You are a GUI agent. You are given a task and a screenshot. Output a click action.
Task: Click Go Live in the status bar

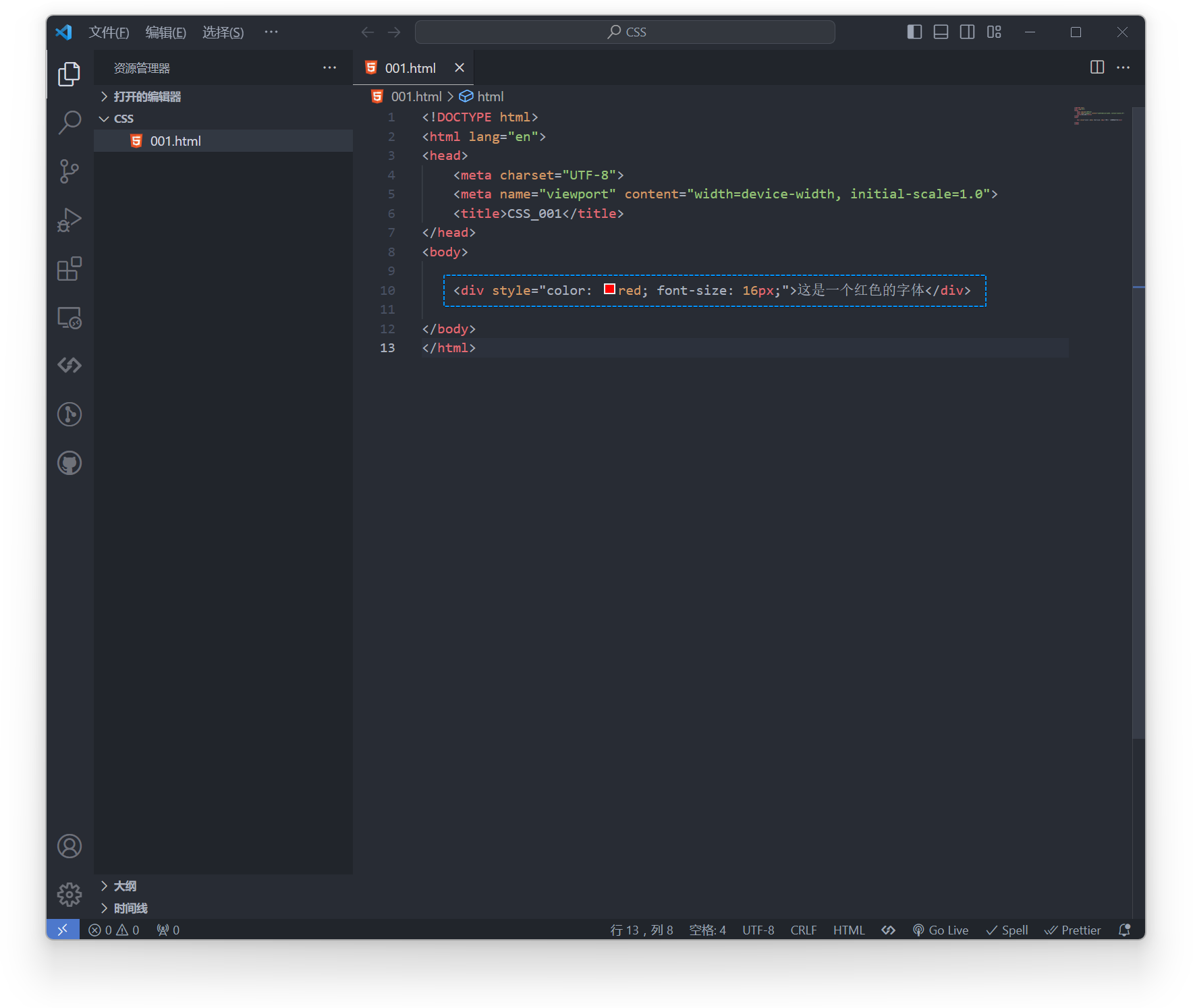[941, 930]
